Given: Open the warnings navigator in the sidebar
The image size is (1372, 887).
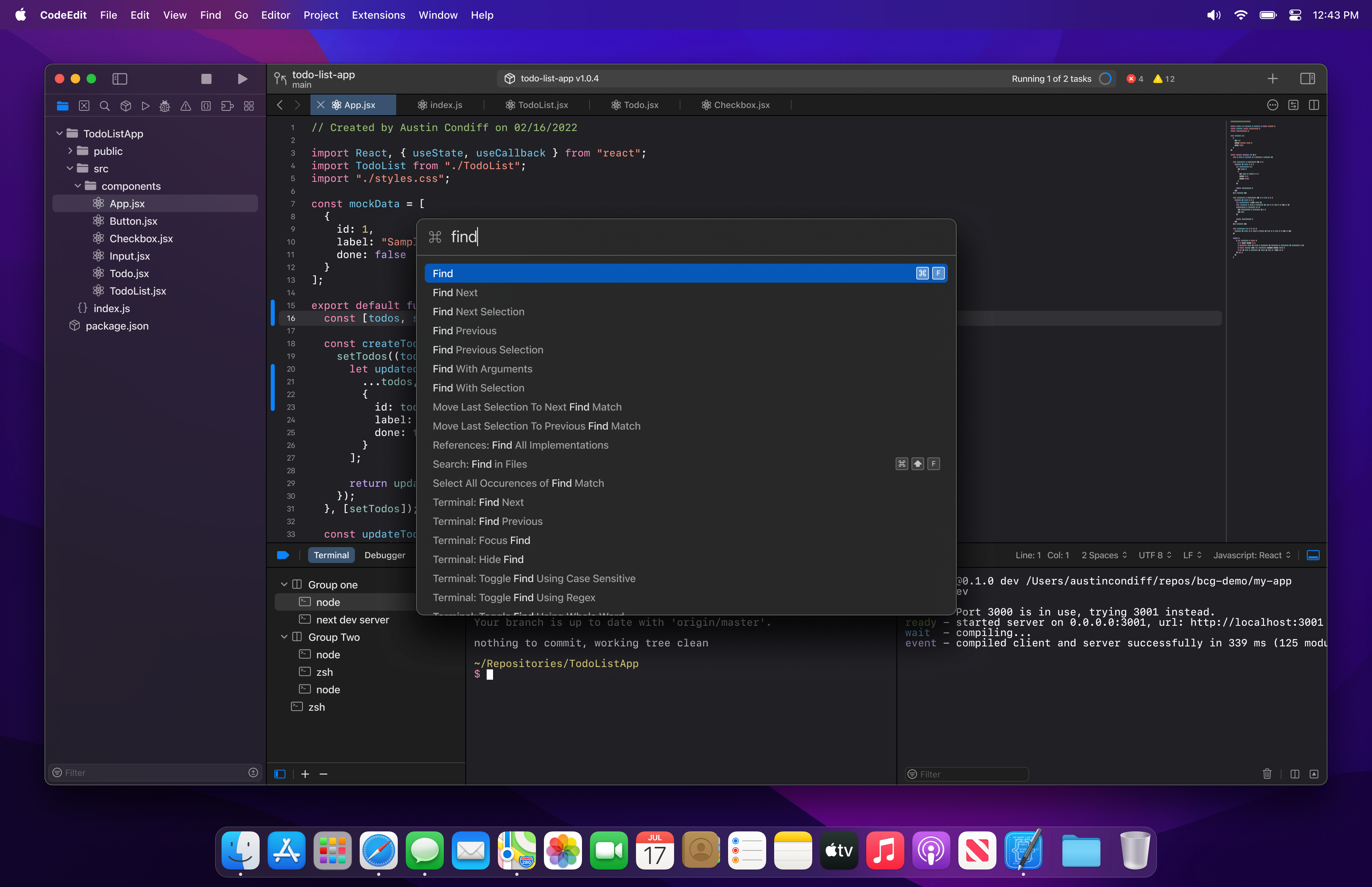Looking at the screenshot, I should pos(185,106).
